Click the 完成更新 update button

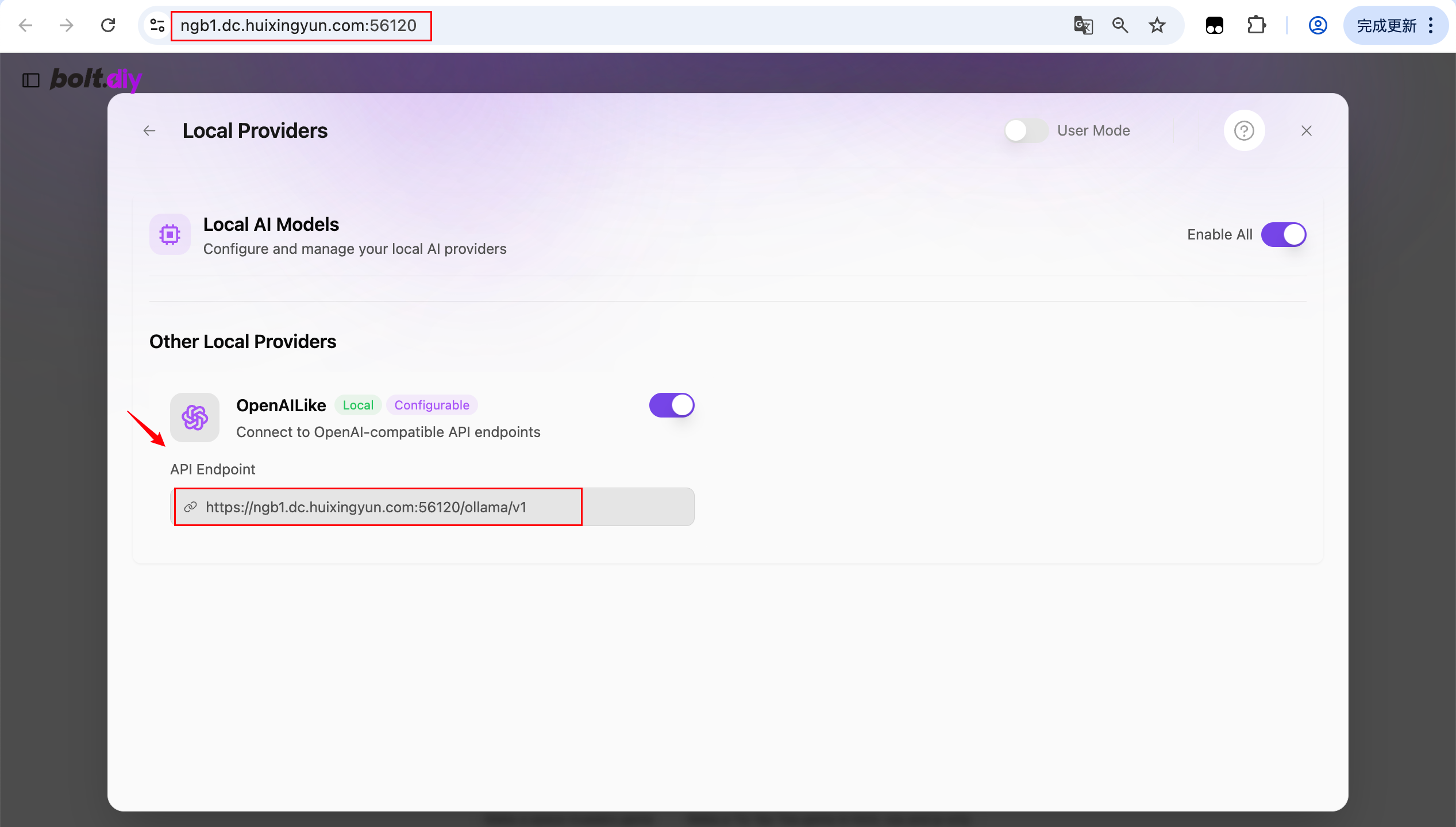click(1386, 25)
